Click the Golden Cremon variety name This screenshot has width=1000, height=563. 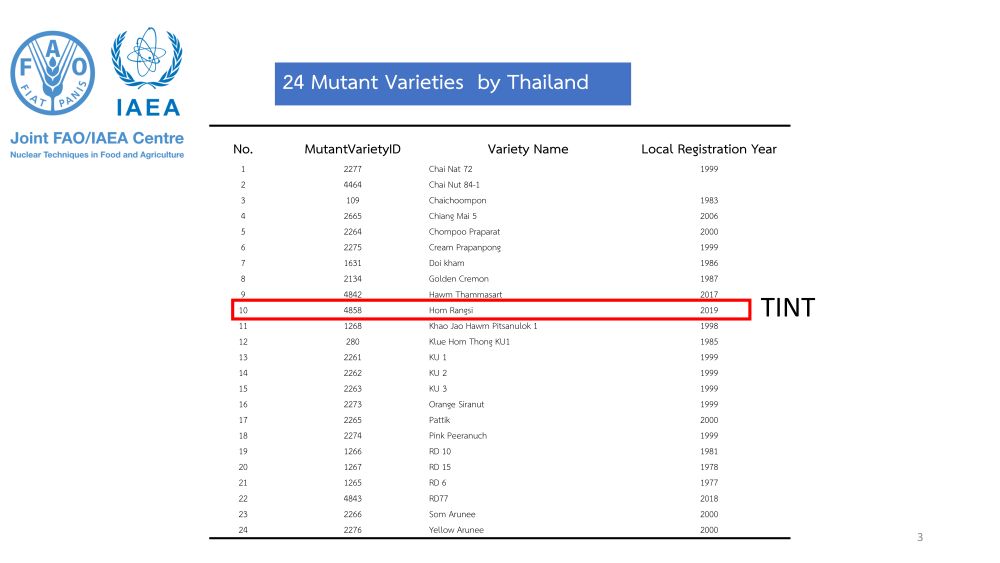tap(459, 279)
